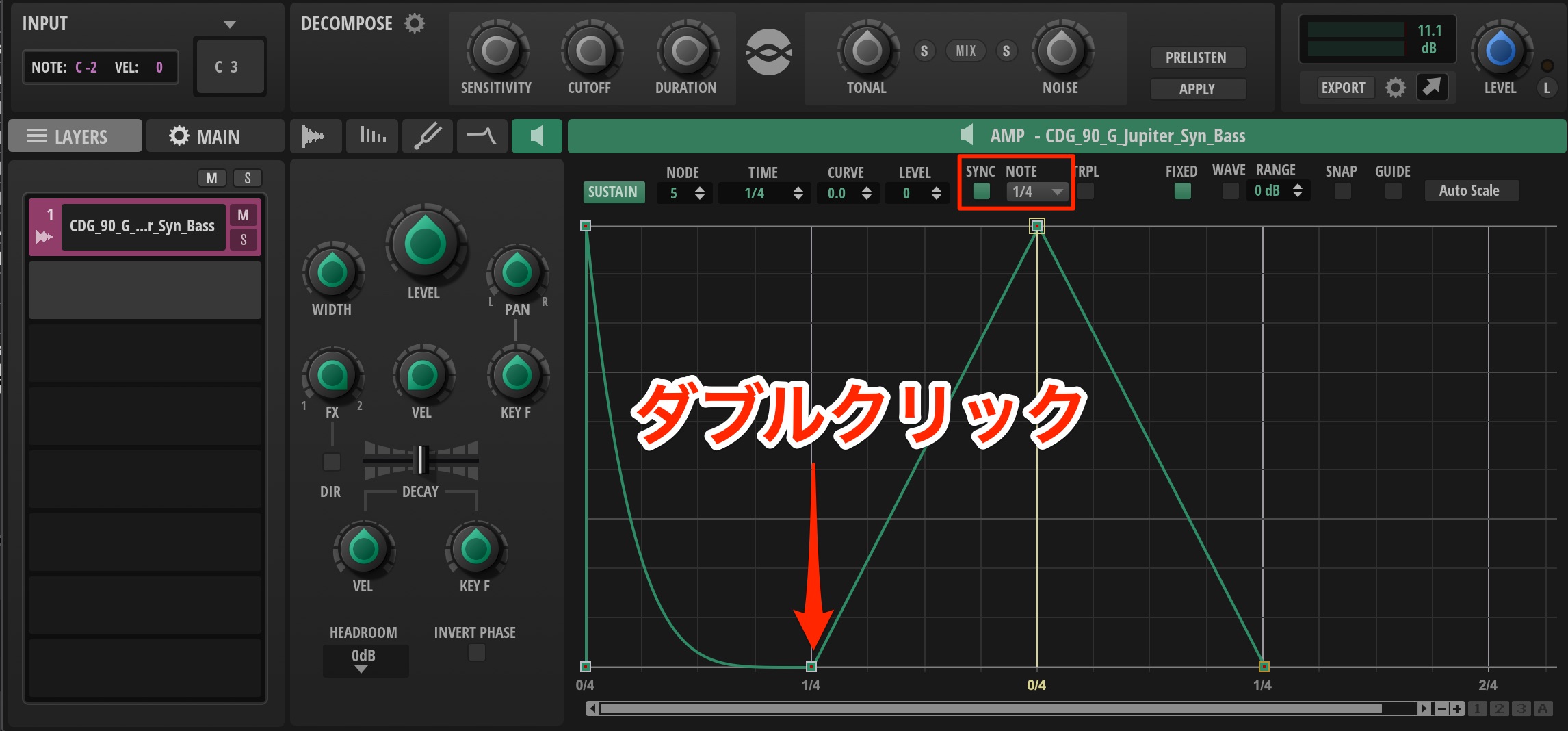1568x731 pixels.
Task: Select zoom preset 2 button
Action: click(x=1499, y=708)
